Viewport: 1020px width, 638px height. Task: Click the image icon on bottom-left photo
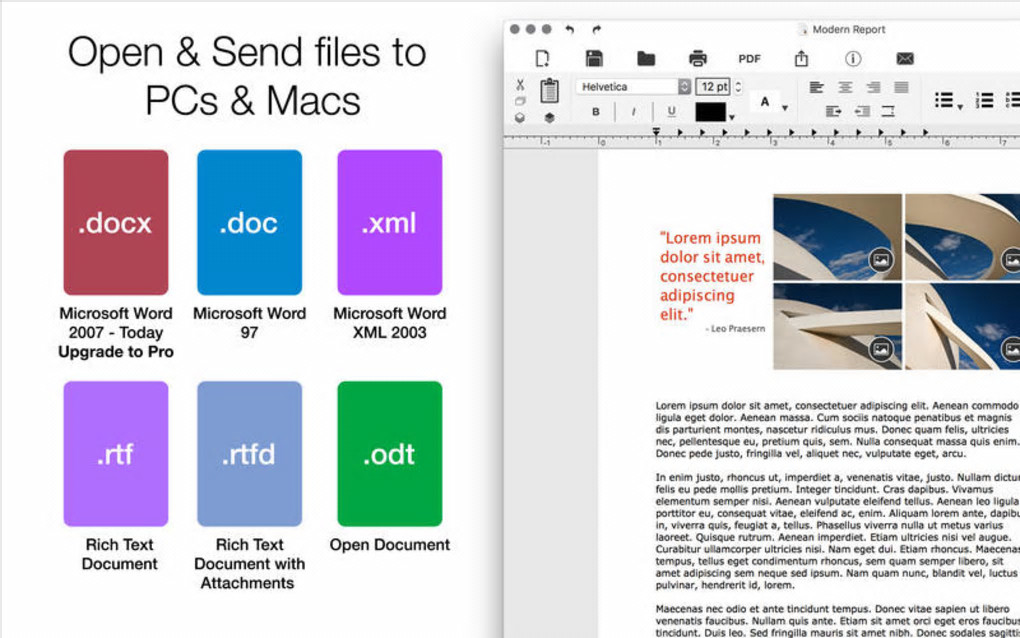pyautogui.click(x=881, y=349)
